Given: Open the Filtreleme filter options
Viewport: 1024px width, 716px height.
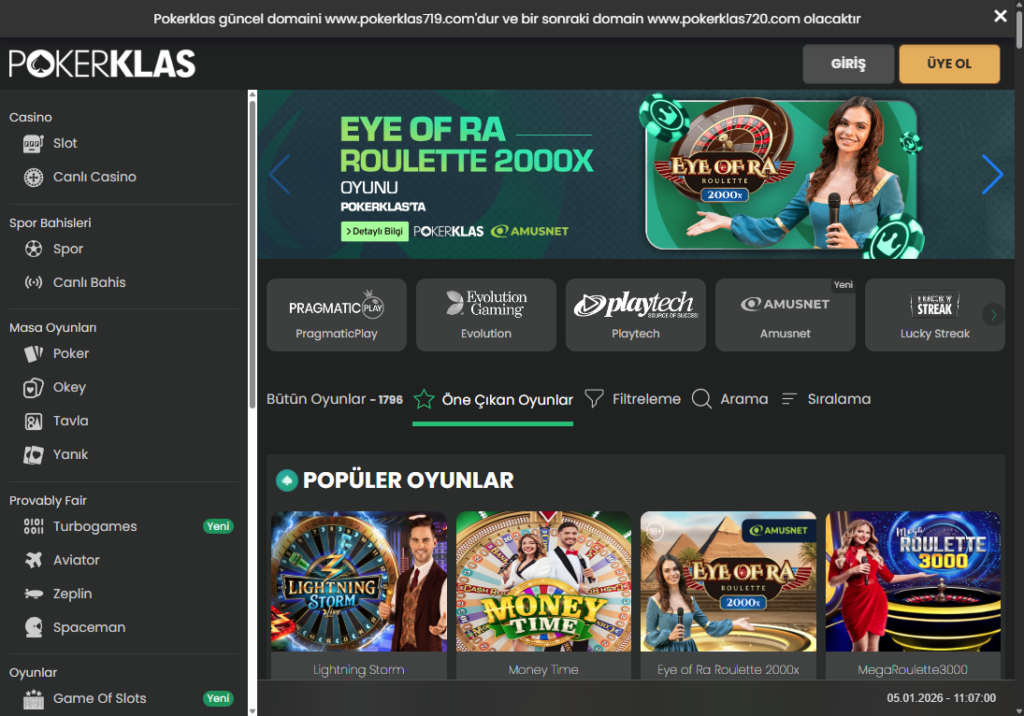Looking at the screenshot, I should point(632,399).
